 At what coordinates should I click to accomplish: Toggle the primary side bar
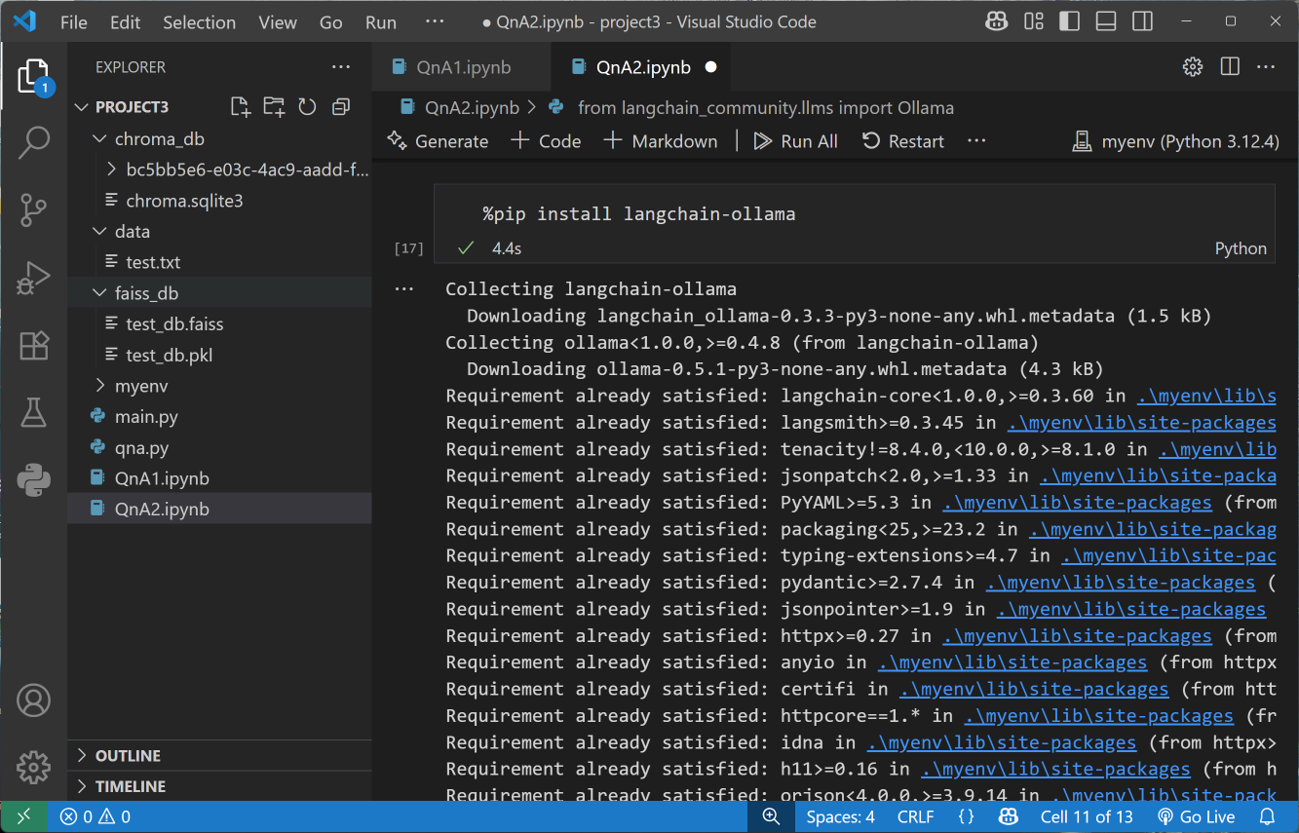pyautogui.click(x=1069, y=21)
